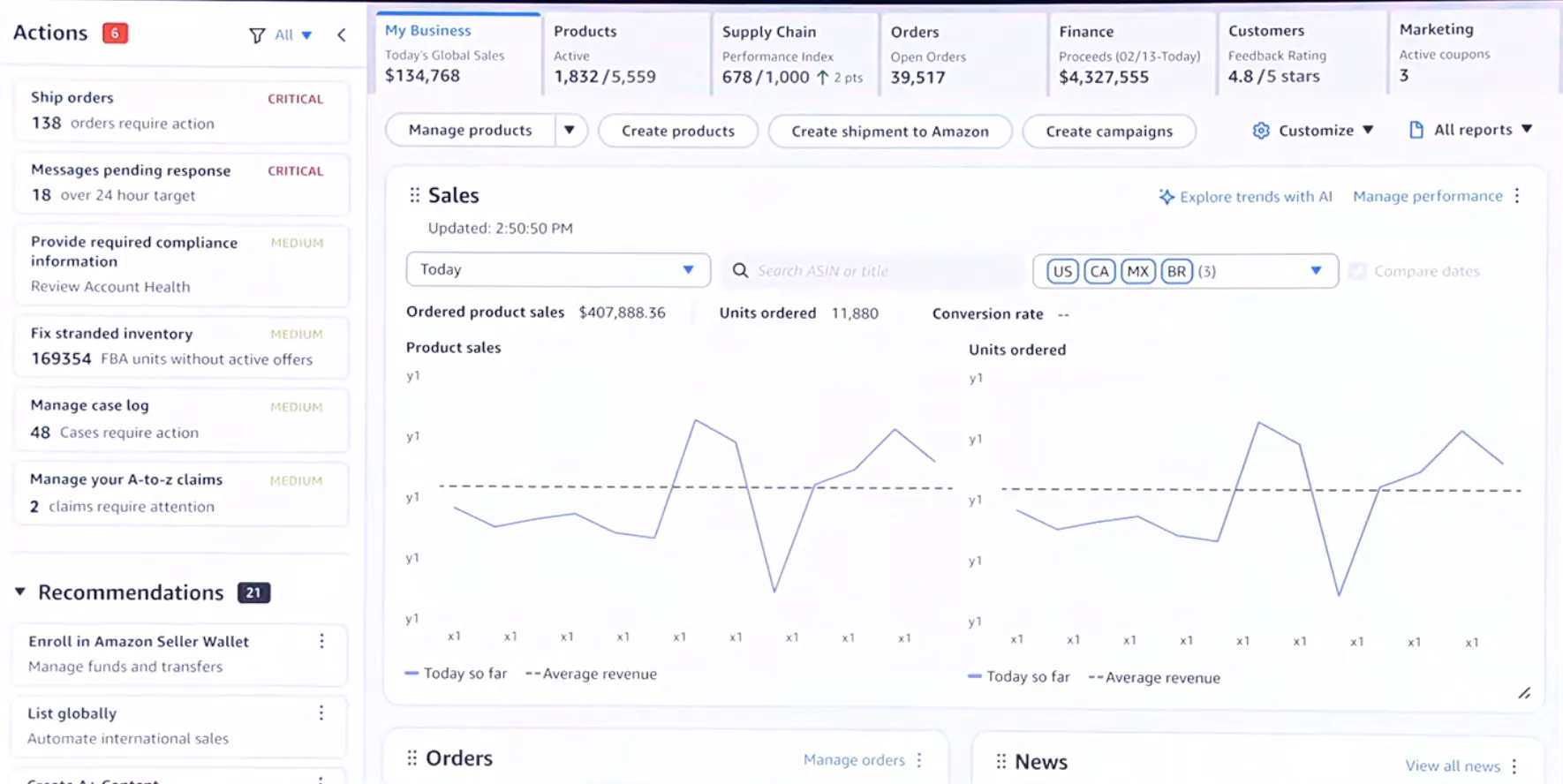The image size is (1563, 784).
Task: Open the Manage case log action card
Action: [x=181, y=419]
